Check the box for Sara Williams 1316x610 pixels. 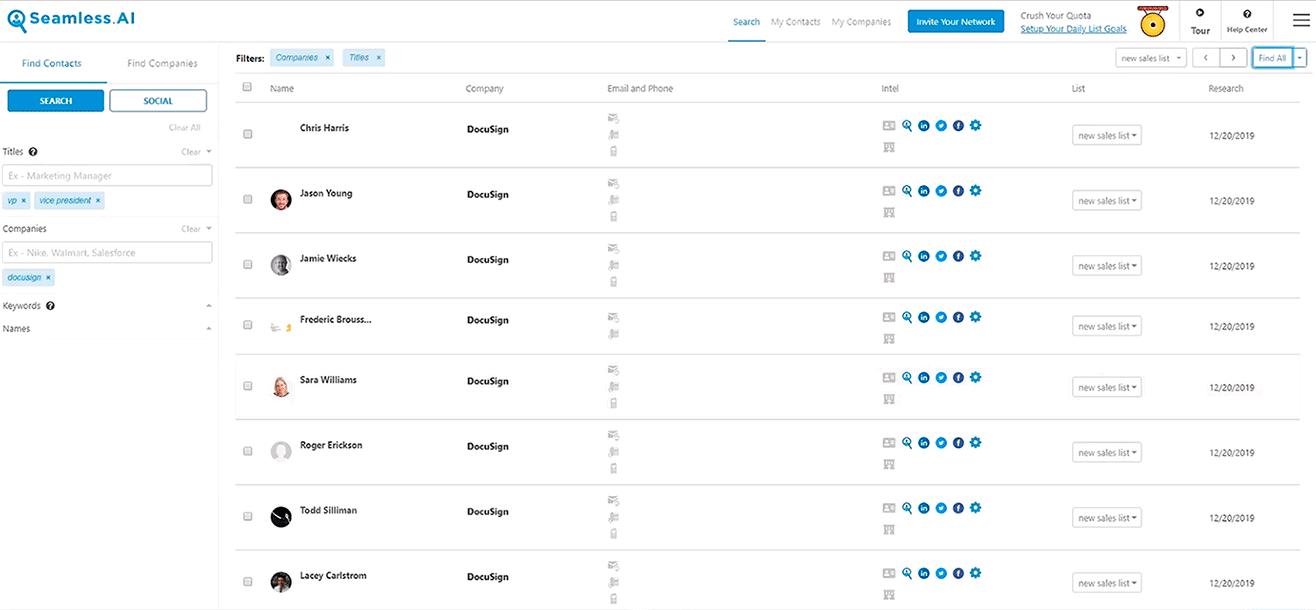coord(247,386)
